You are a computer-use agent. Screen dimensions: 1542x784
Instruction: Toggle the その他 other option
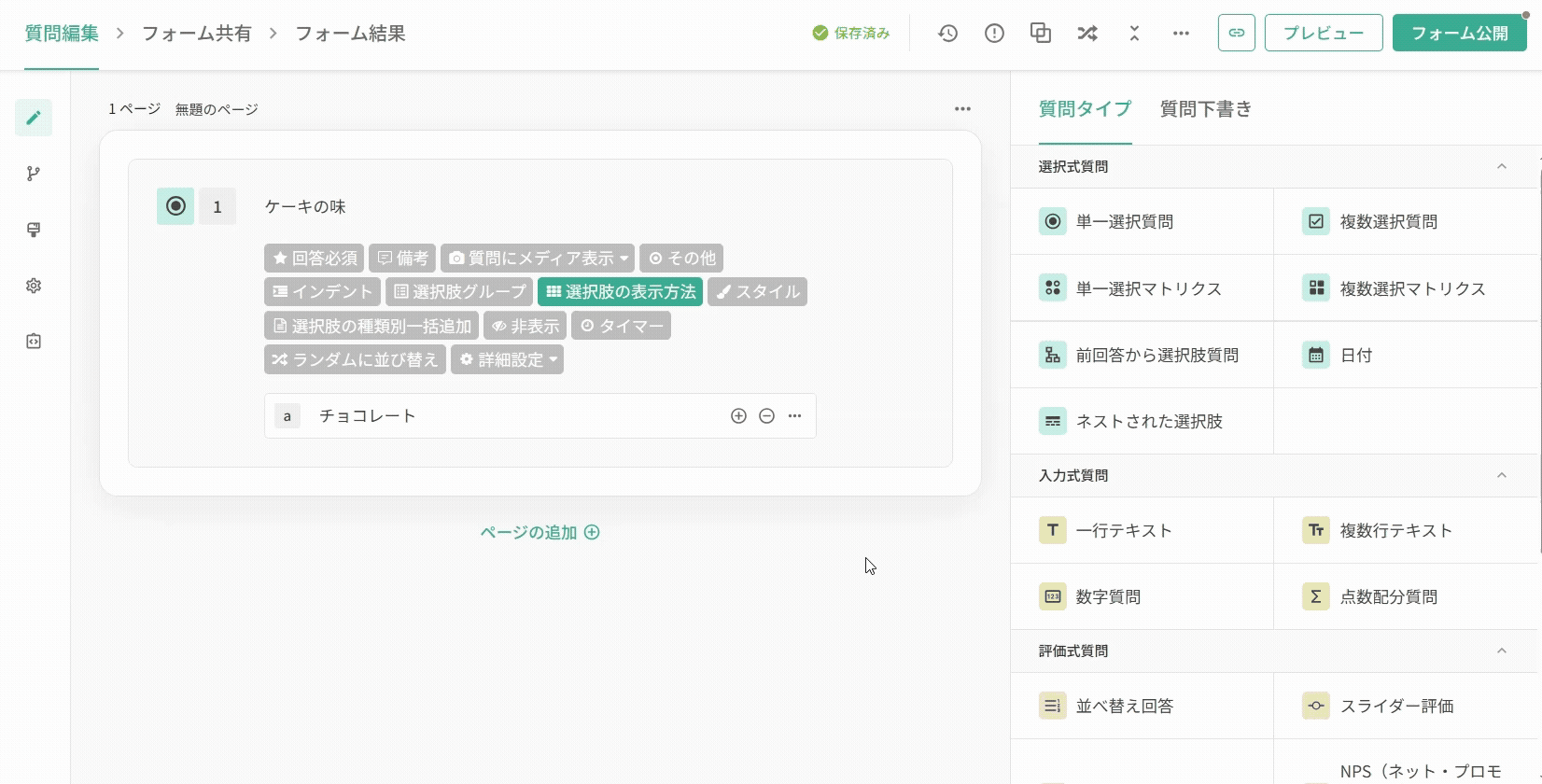pyautogui.click(x=681, y=259)
